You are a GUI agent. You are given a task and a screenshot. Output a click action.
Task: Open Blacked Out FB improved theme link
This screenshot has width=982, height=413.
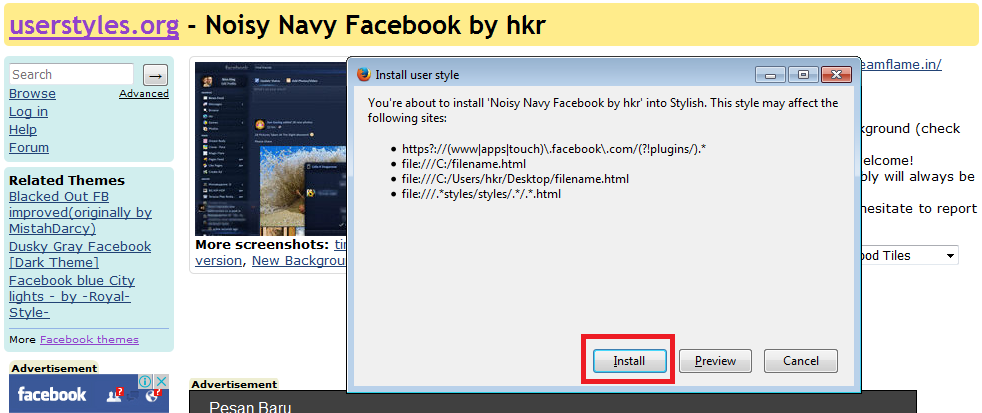click(x=80, y=212)
